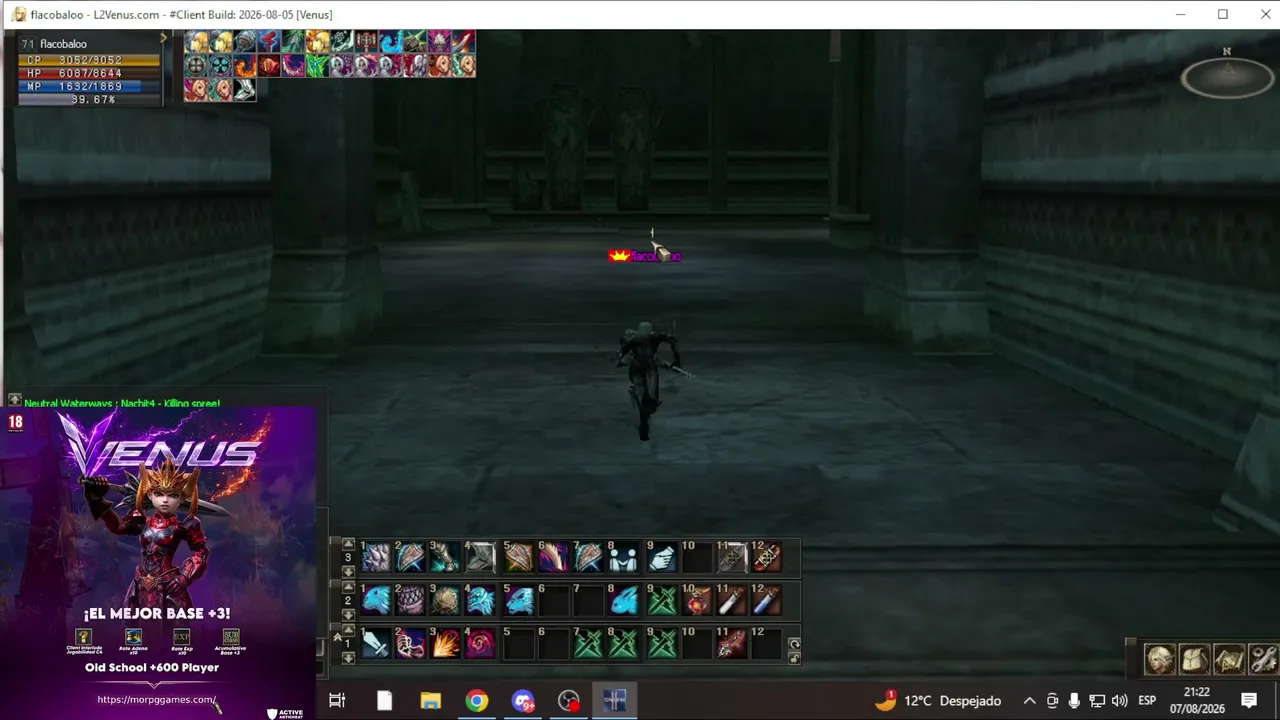Click the CP bar showing 3052/3052

pos(90,60)
